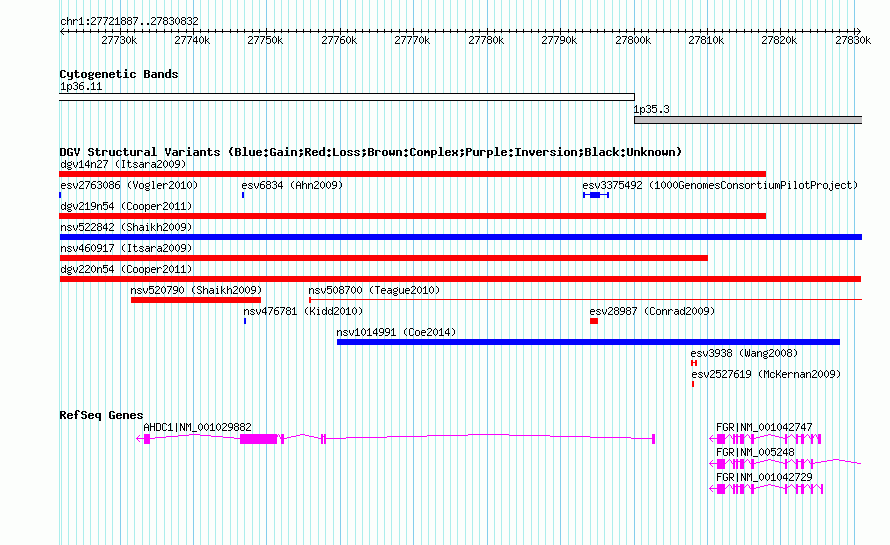Click the nsv508700 (Teague2010) label

(x=374, y=290)
